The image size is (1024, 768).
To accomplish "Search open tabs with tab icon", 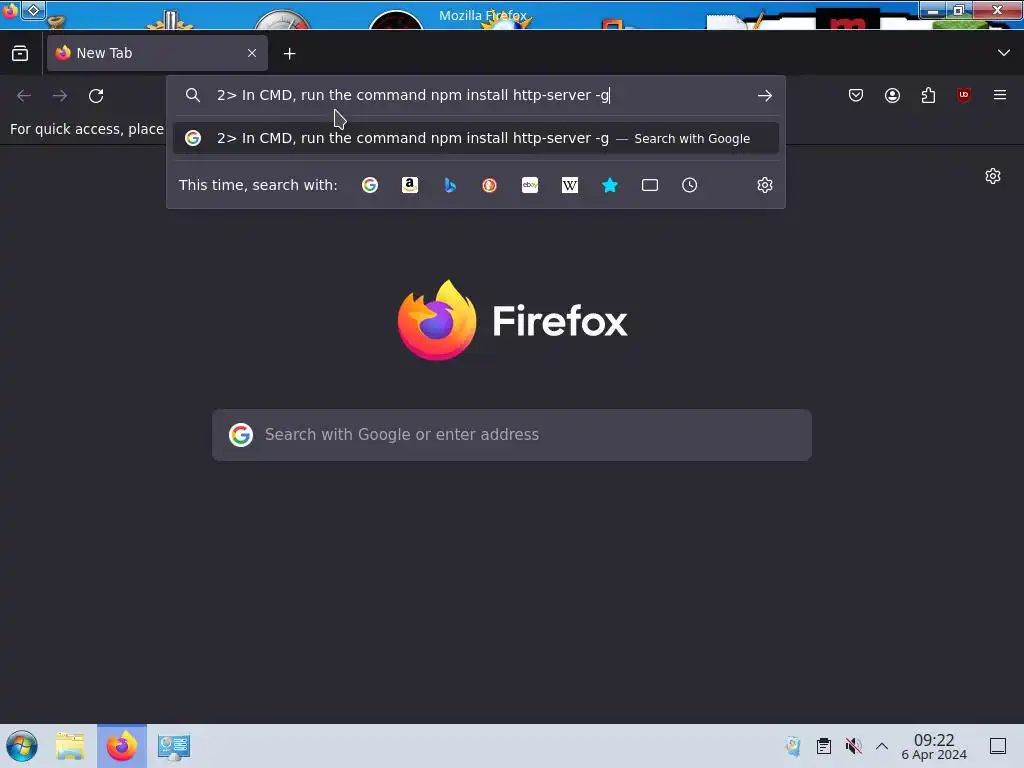I will click(x=650, y=185).
